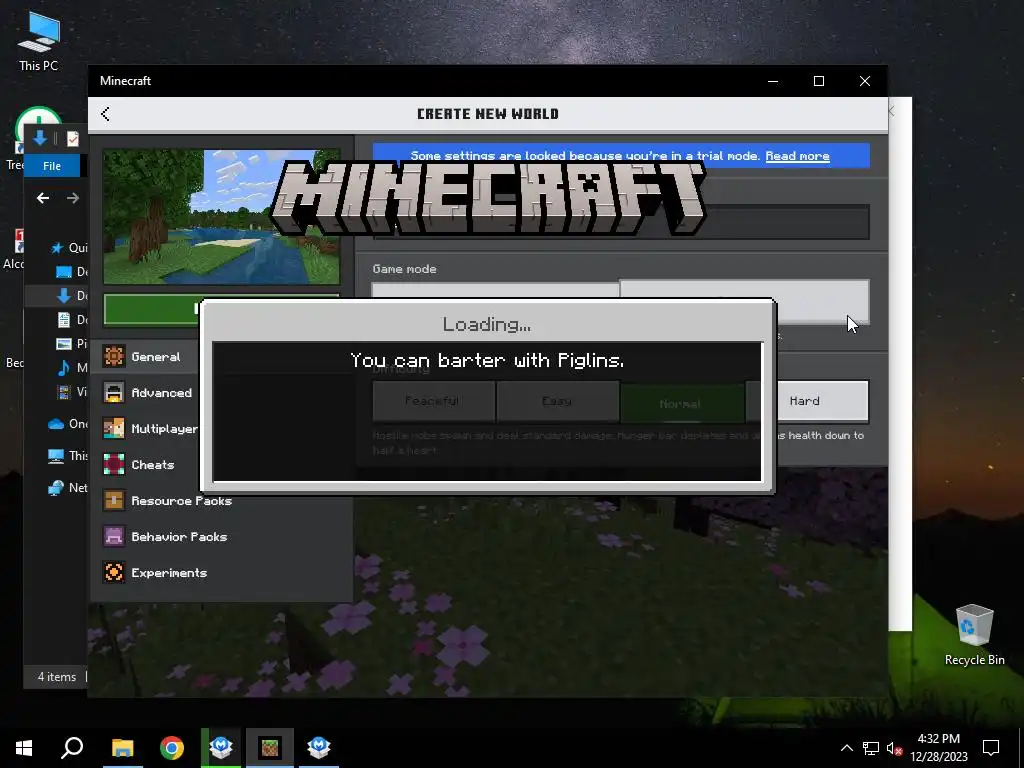The image size is (1024, 768).
Task: Open the clock showing 4:32 PM
Action: [x=938, y=748]
